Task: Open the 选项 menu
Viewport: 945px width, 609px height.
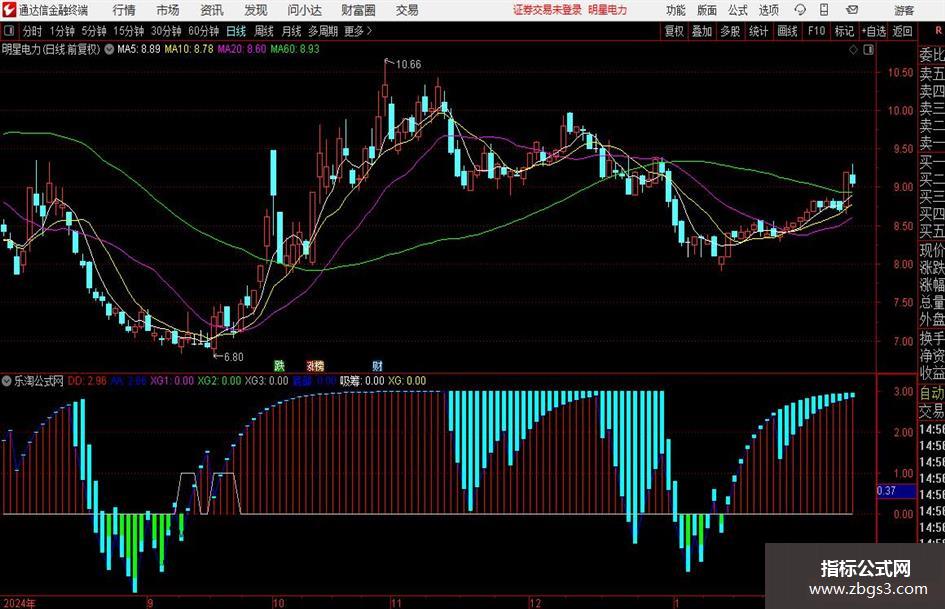Action: point(769,10)
